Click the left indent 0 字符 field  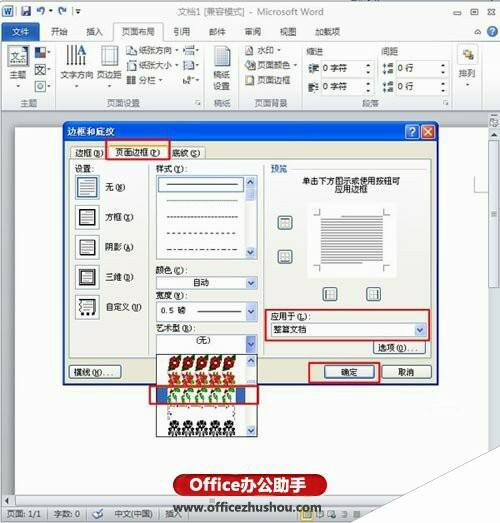coord(343,68)
